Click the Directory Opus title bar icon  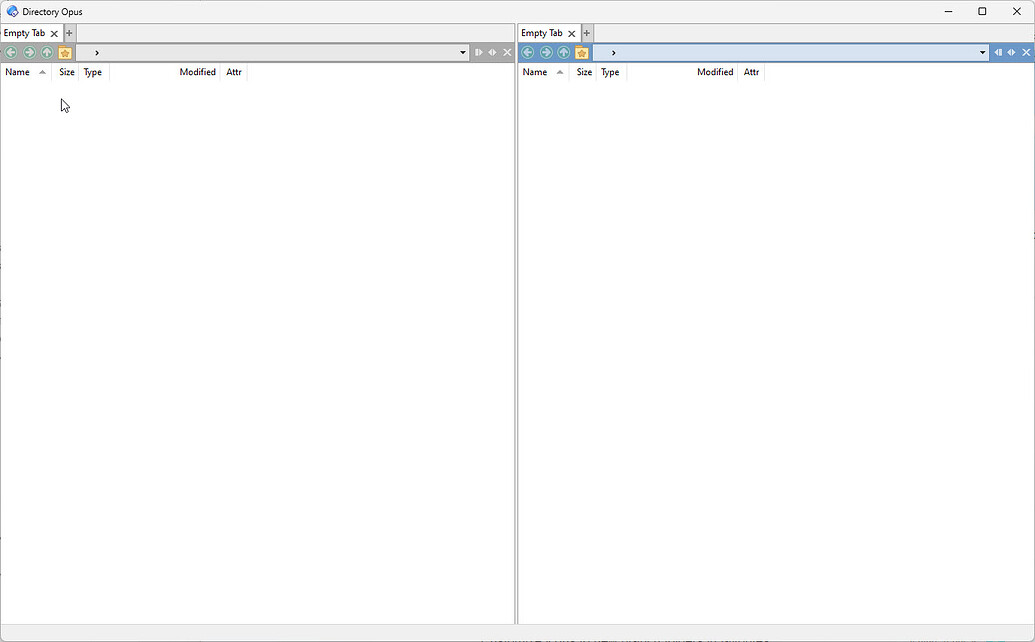click(12, 11)
